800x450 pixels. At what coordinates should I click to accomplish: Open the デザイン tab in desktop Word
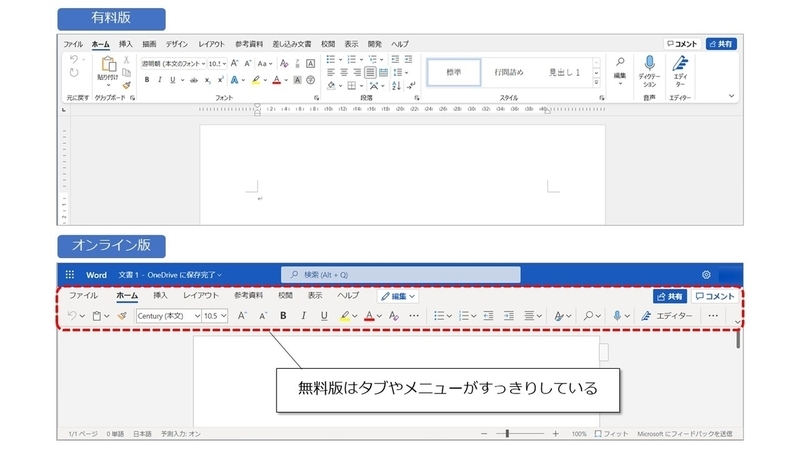click(x=177, y=44)
